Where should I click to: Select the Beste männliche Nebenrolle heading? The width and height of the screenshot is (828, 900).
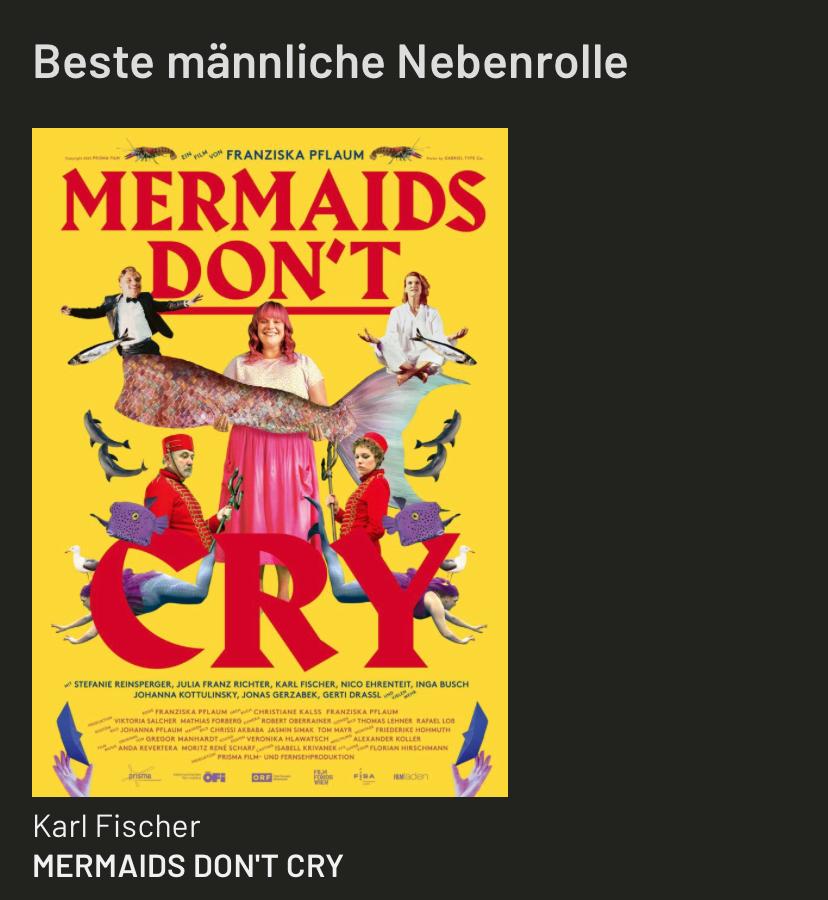pos(330,61)
